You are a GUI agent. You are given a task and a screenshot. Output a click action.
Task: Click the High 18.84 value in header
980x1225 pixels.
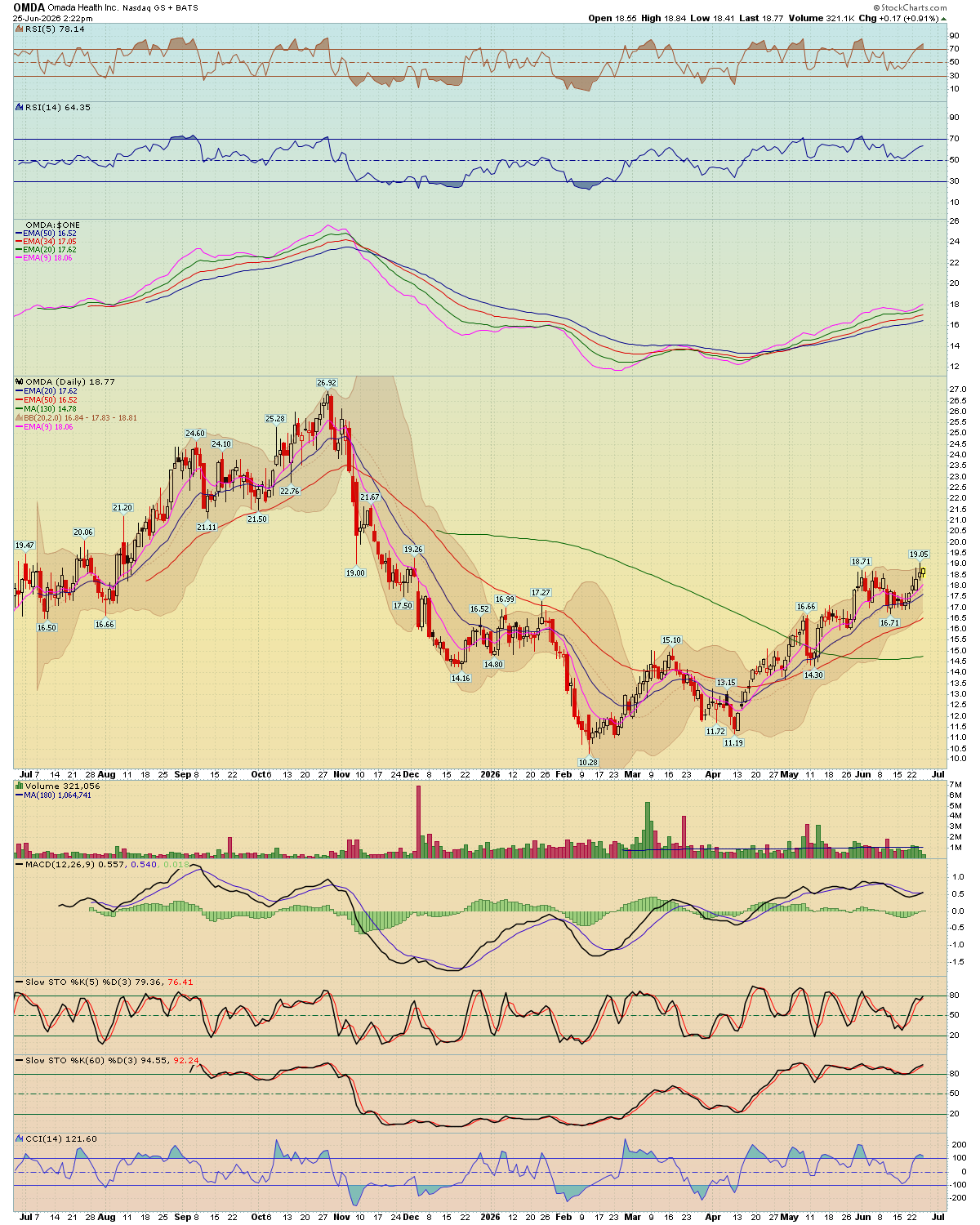663,18
